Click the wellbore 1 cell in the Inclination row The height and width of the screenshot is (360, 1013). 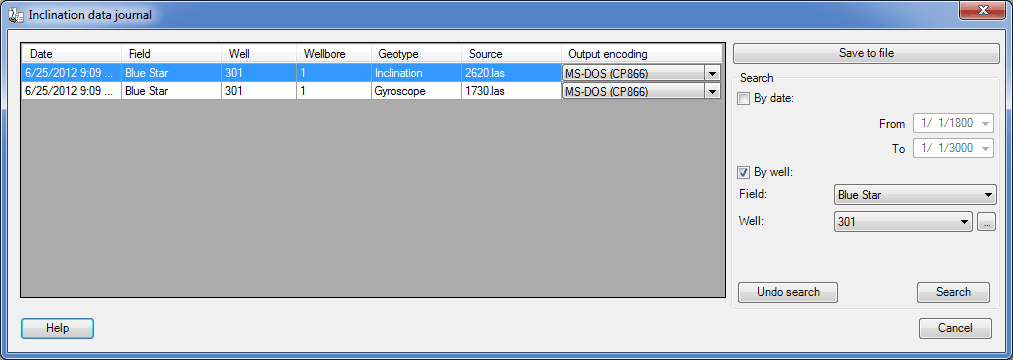pyautogui.click(x=334, y=73)
